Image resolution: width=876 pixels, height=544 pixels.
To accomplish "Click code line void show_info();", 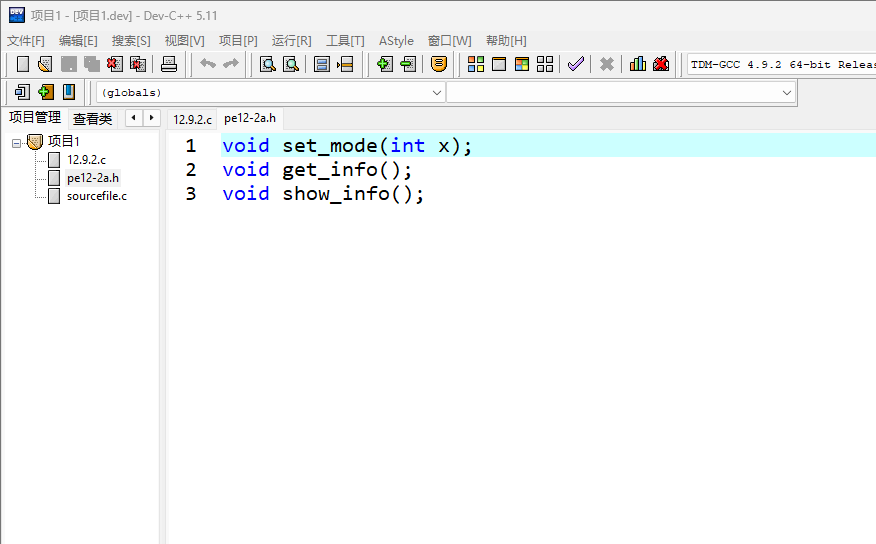I will point(323,194).
